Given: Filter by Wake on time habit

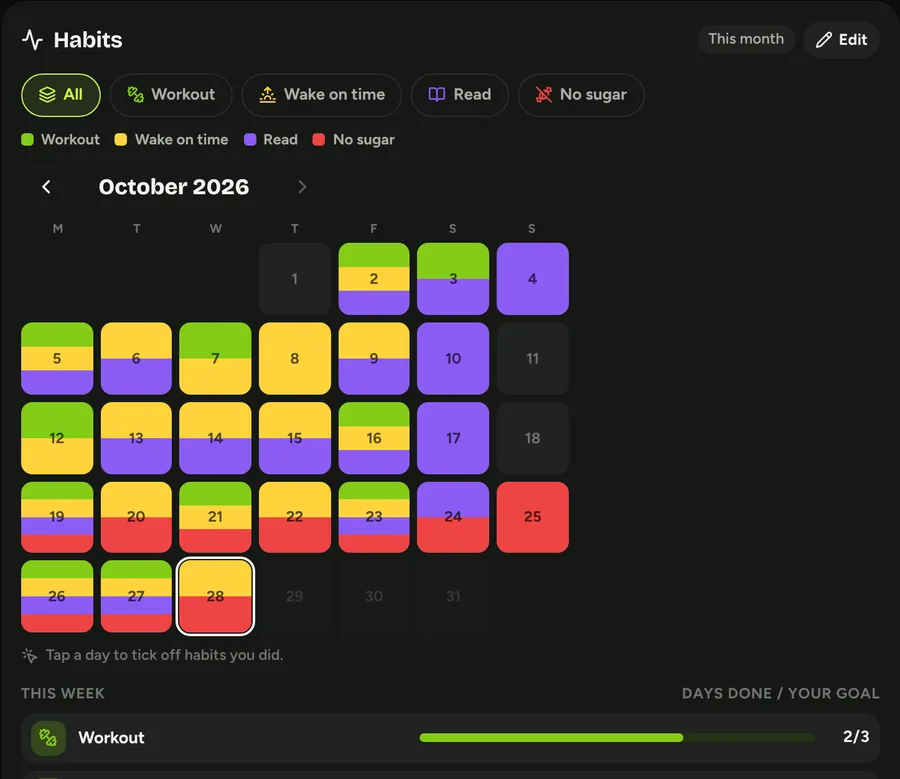Looking at the screenshot, I should 321,95.
